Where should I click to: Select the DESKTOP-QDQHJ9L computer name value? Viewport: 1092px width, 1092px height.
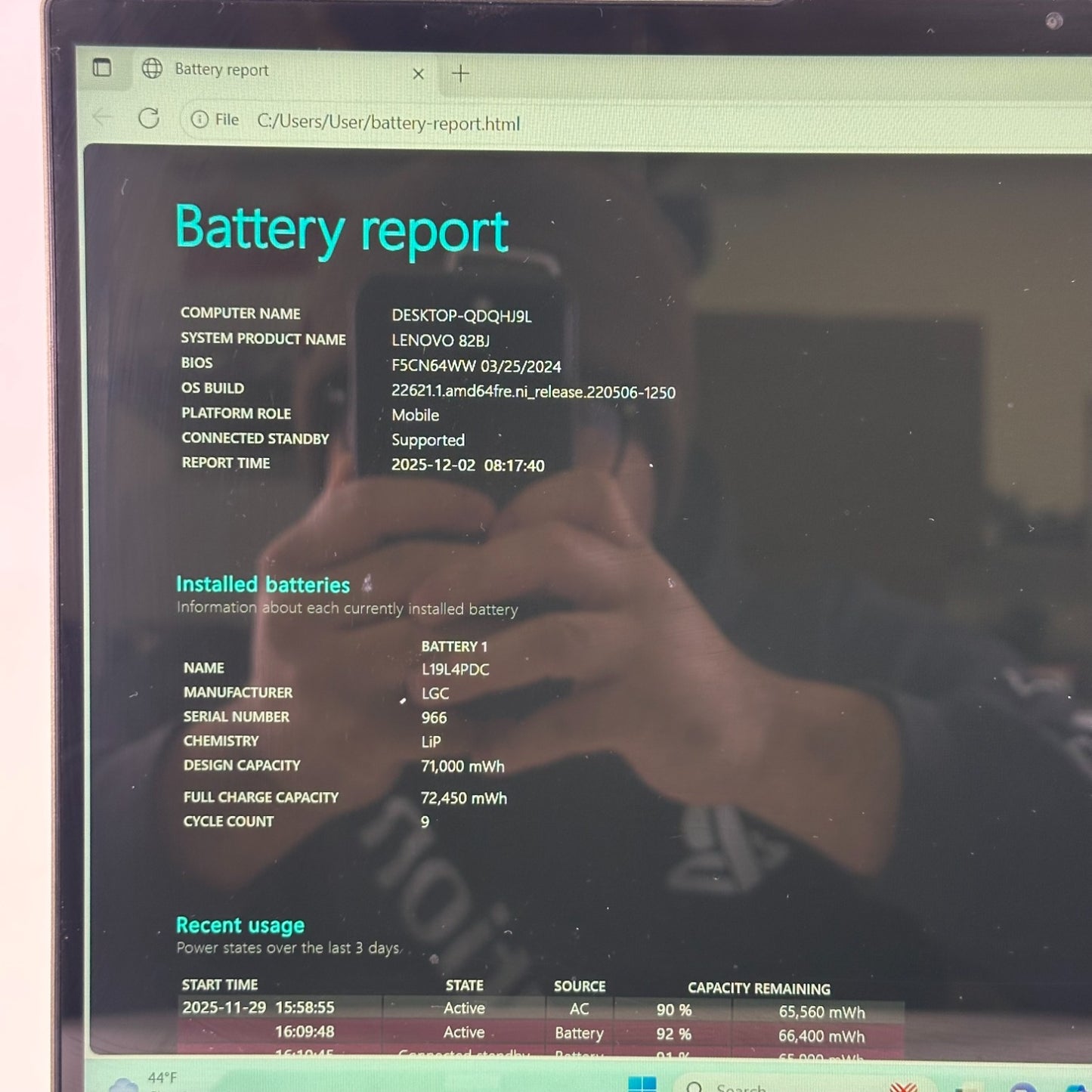(x=461, y=316)
